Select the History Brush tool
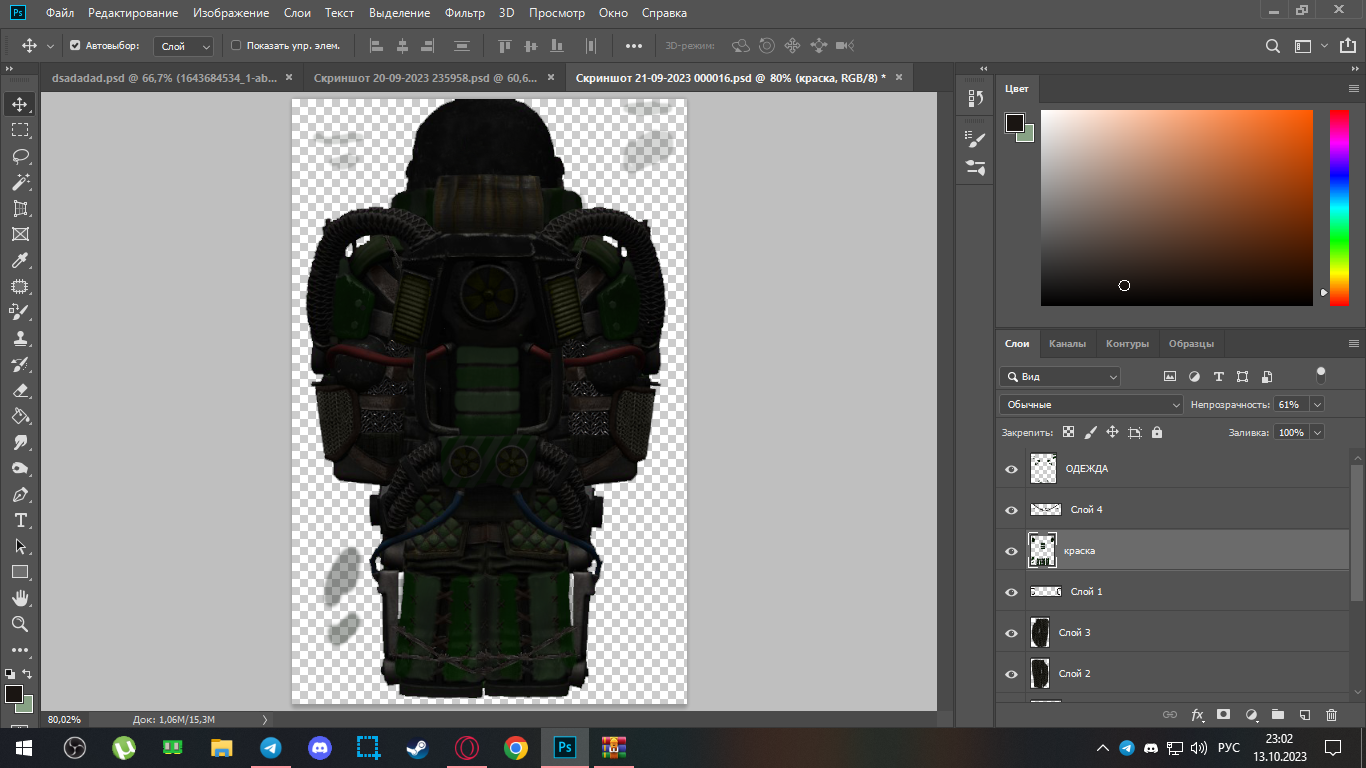Viewport: 1366px width, 768px height. [20, 364]
